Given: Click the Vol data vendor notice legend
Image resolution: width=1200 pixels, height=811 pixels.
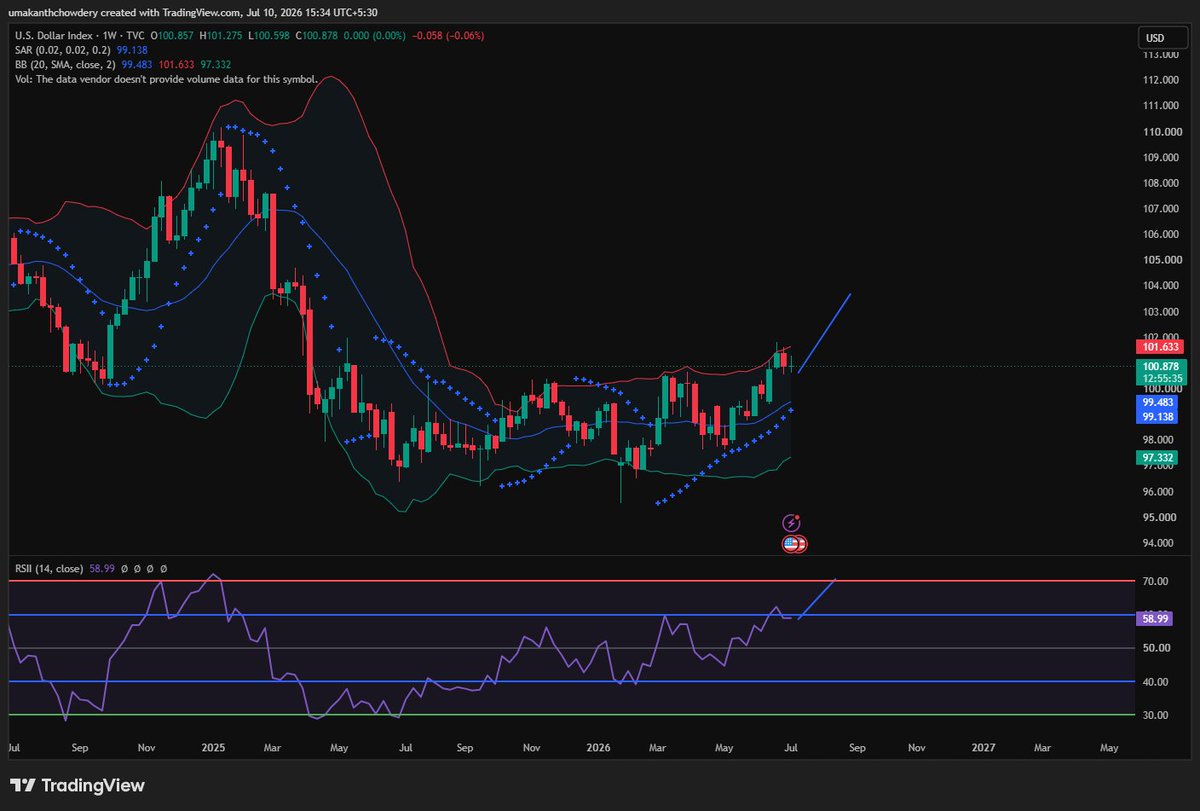Looking at the screenshot, I should [x=167, y=78].
